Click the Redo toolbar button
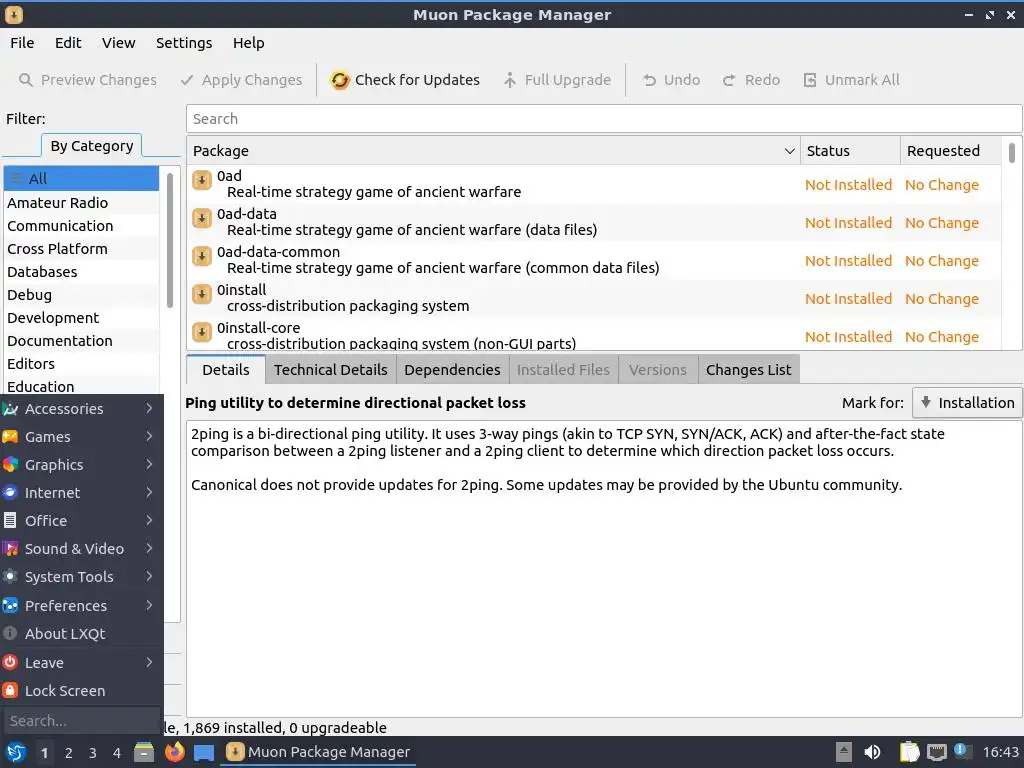1024x768 pixels. (x=751, y=80)
